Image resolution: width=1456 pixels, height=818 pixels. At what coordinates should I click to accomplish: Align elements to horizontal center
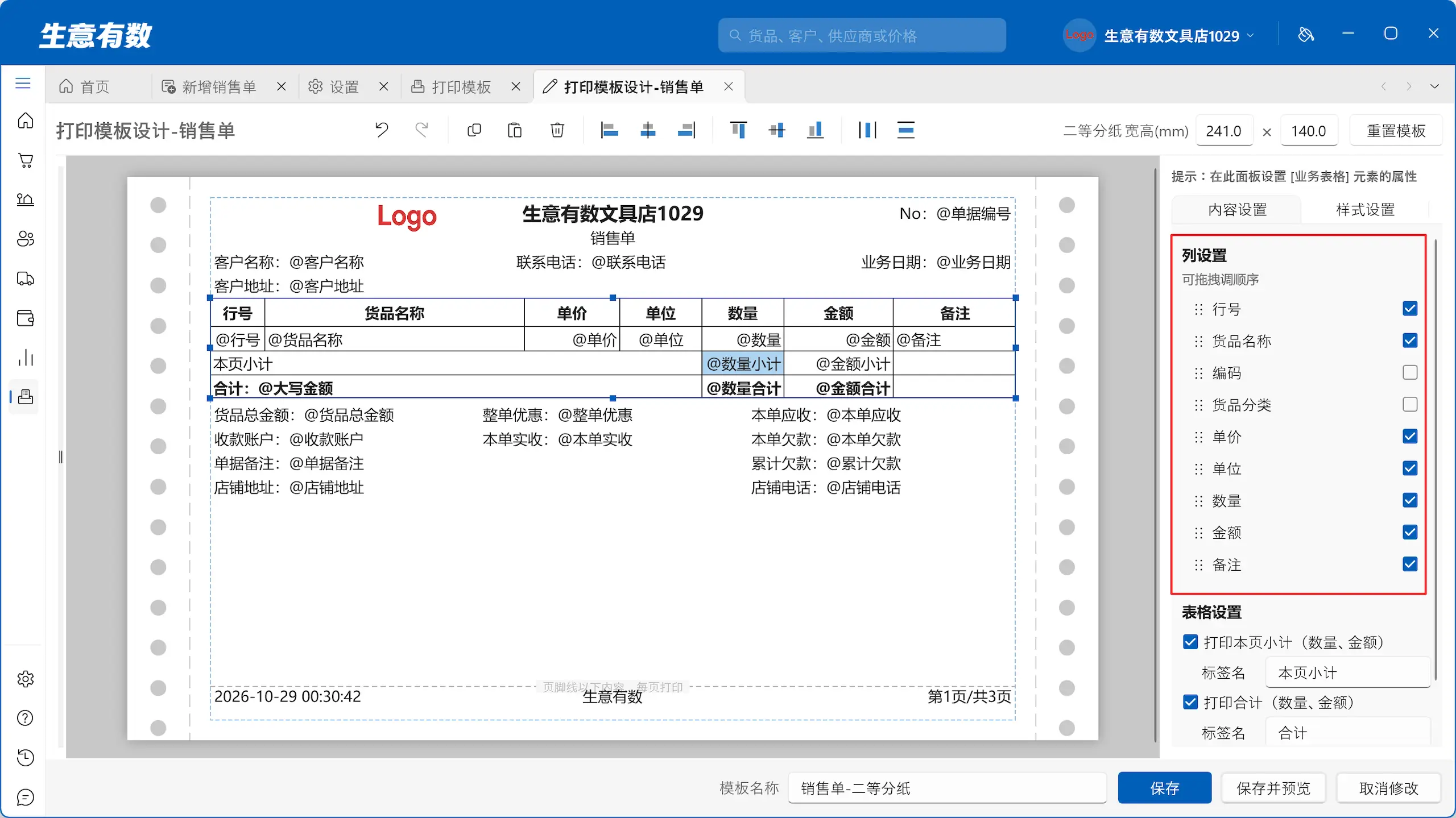click(x=648, y=130)
